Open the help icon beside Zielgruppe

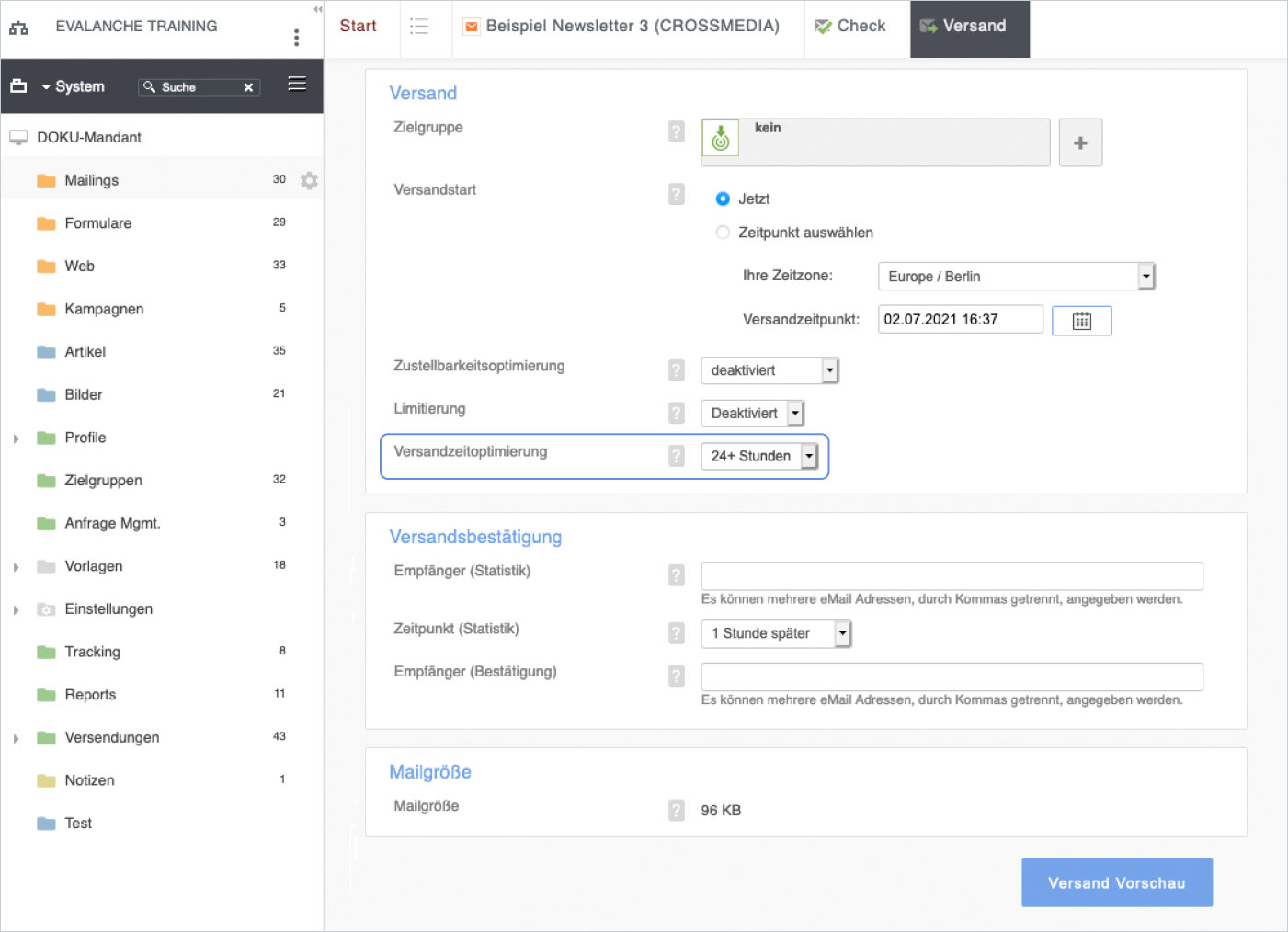coord(677,132)
